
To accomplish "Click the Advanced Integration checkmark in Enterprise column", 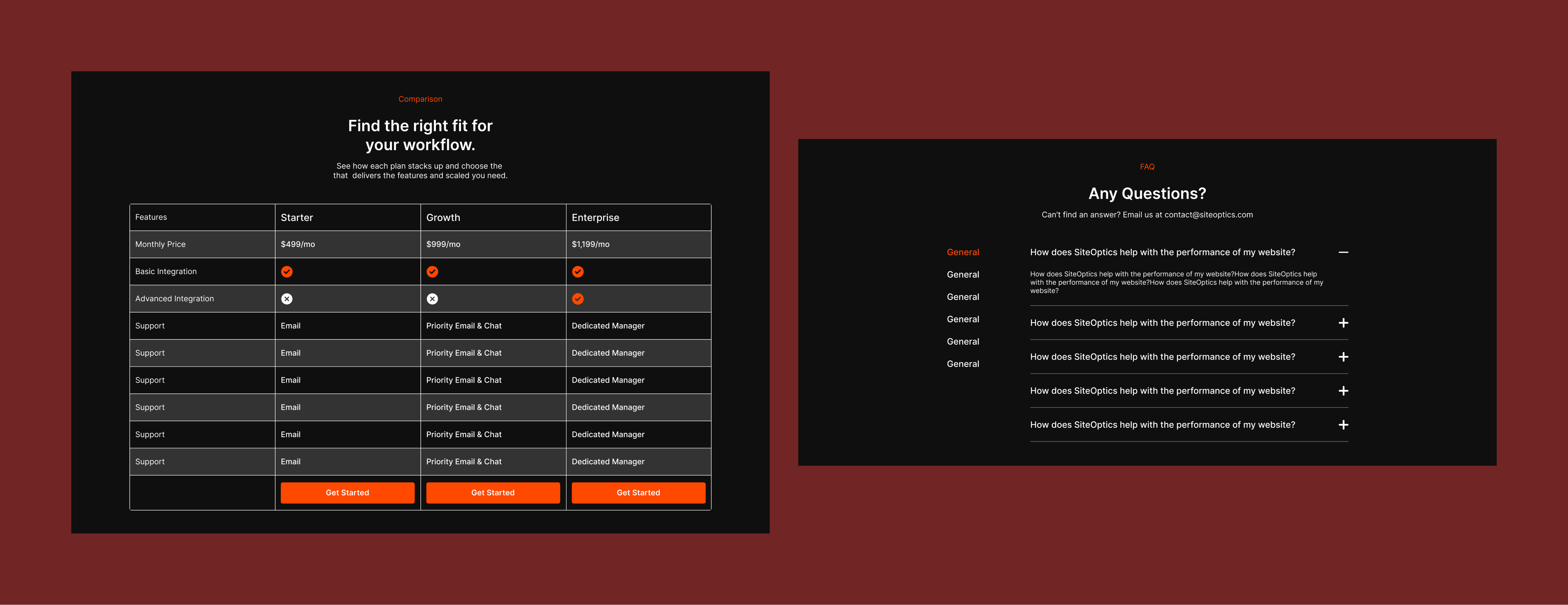I will pos(578,298).
